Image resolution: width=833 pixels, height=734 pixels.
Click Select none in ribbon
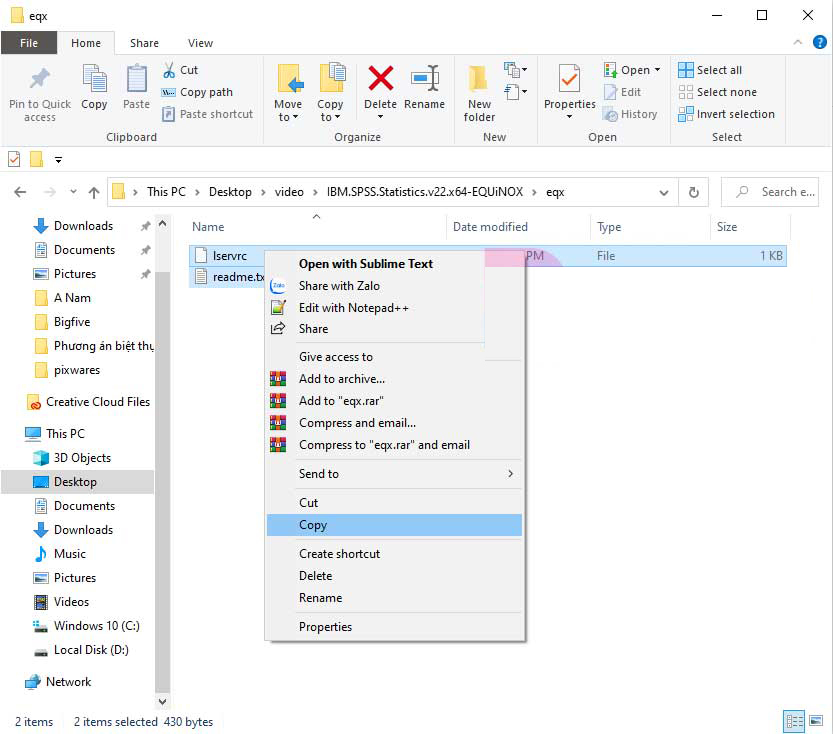717,92
